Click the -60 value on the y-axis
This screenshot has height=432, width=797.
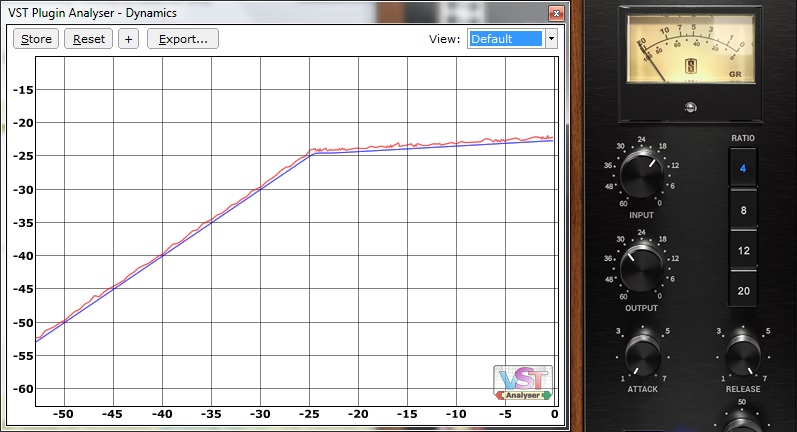(x=23, y=389)
